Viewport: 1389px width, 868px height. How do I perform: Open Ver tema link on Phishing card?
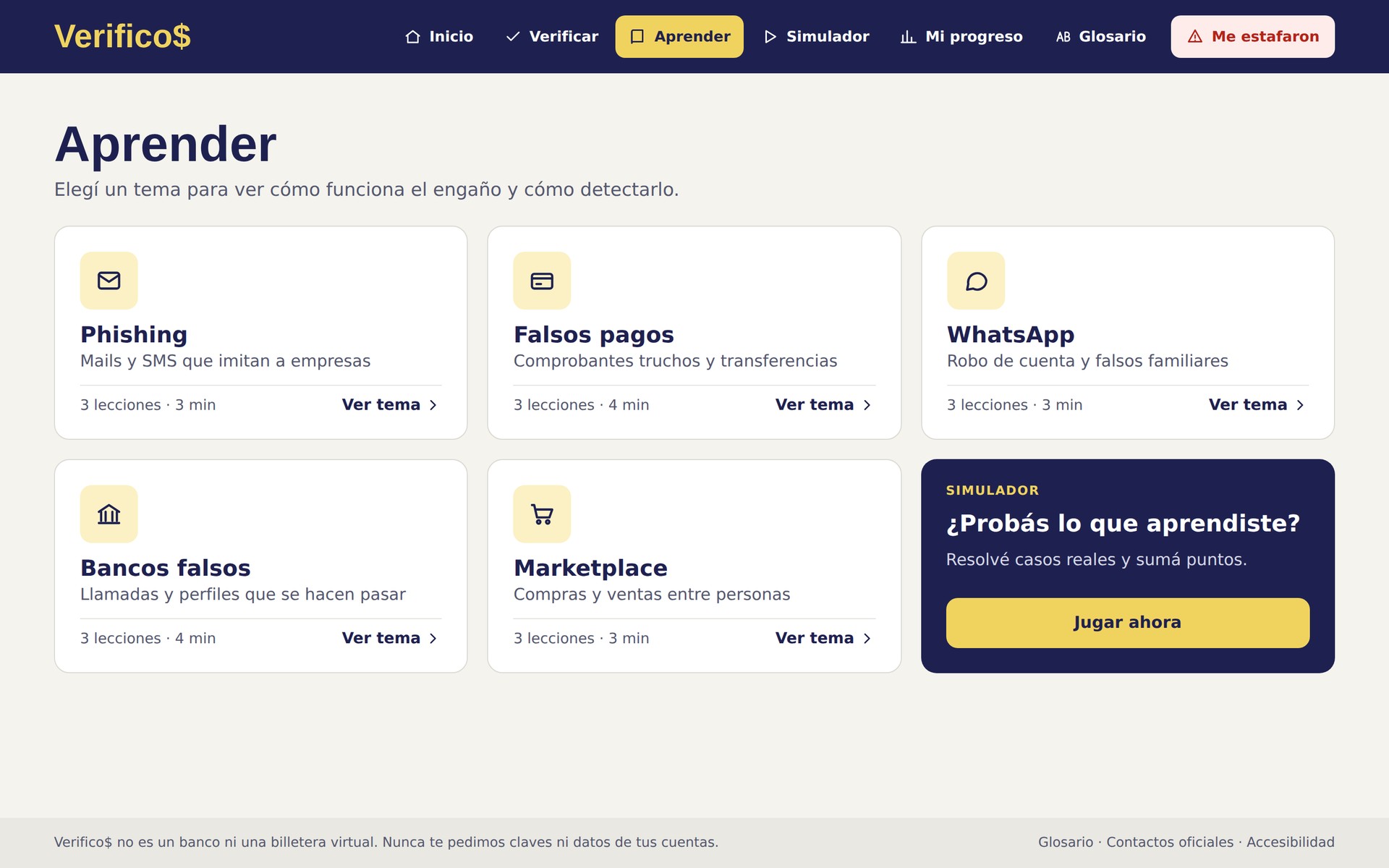pyautogui.click(x=390, y=405)
